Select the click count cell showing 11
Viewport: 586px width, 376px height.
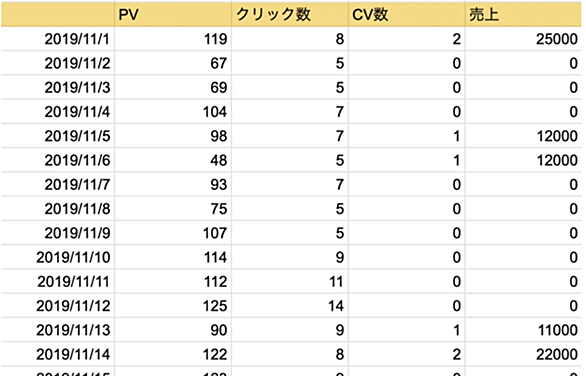[x=290, y=282]
